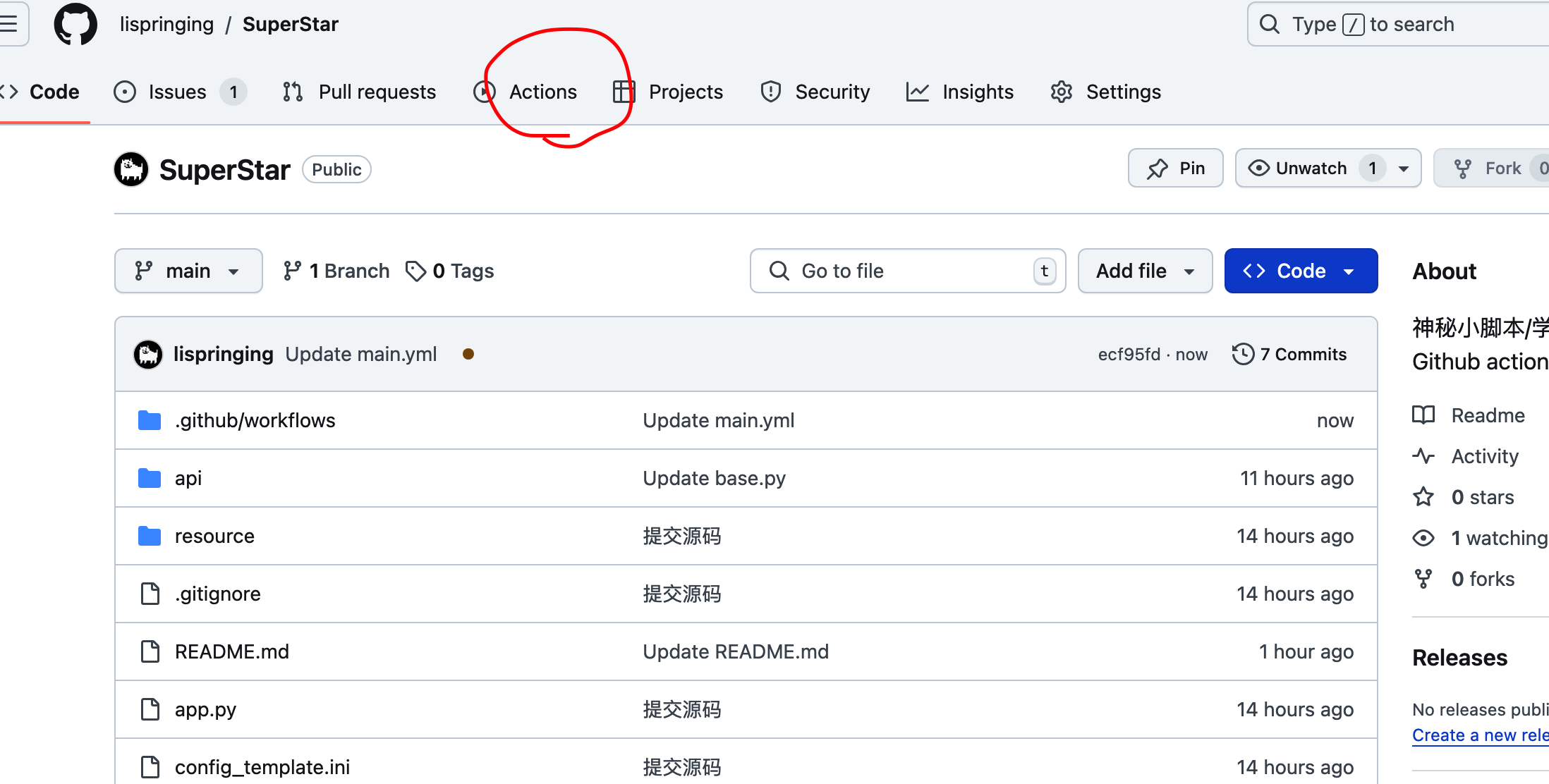Click the SuperStar repository avatar
Viewport: 1549px width, 784px height.
pos(131,169)
